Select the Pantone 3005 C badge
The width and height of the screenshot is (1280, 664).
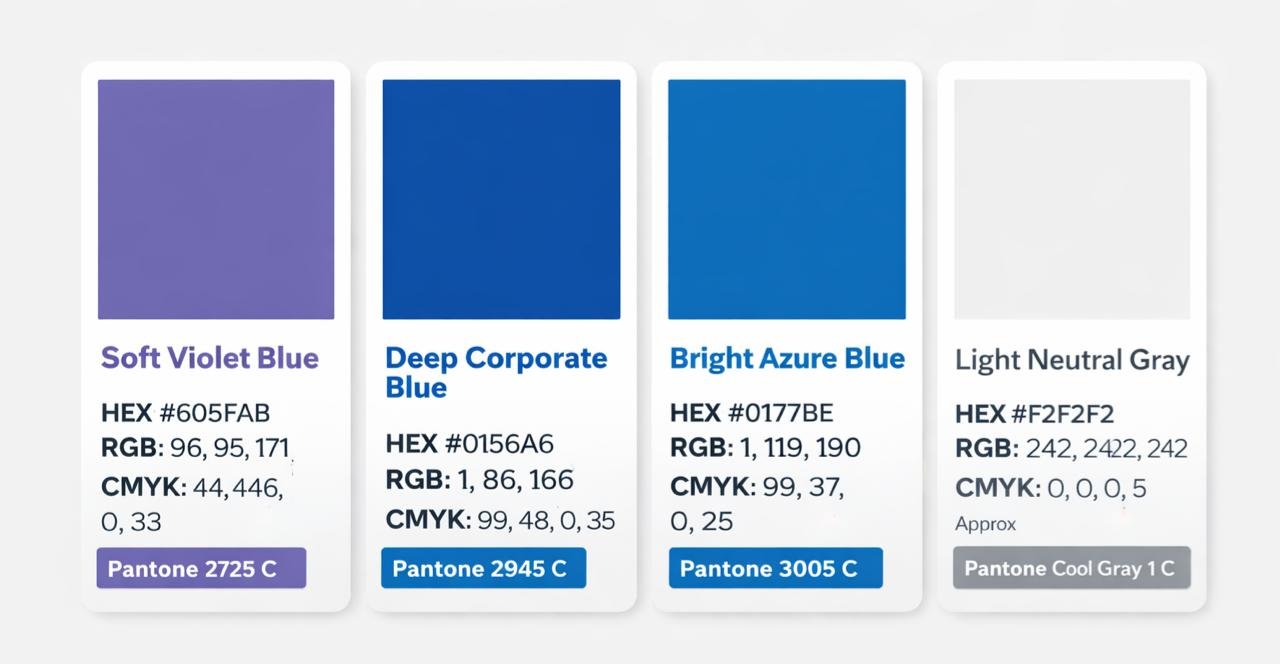775,568
